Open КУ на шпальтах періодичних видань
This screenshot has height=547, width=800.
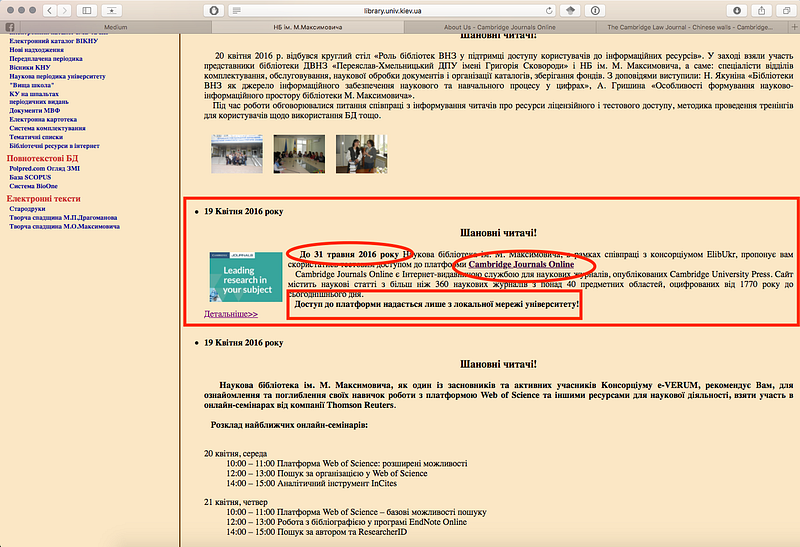[x=39, y=97]
